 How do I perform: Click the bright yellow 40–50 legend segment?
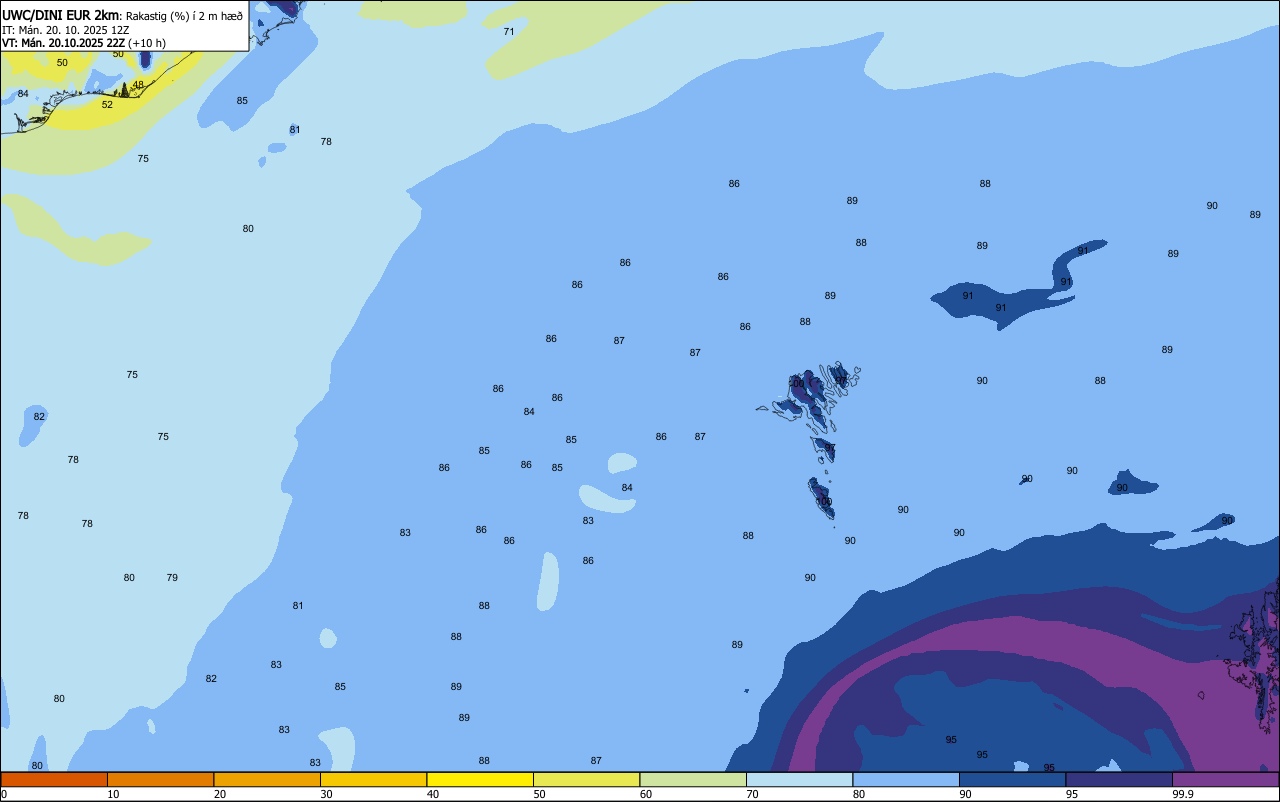[480, 779]
